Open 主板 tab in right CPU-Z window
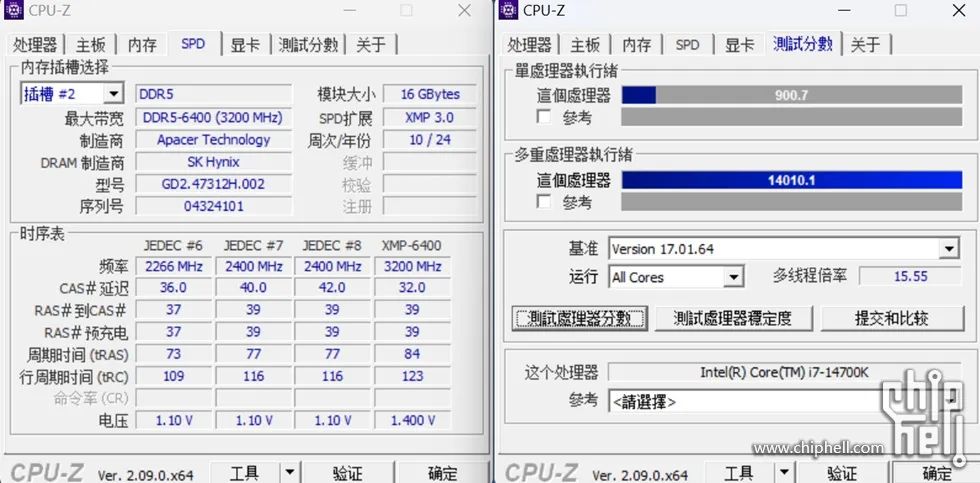The image size is (980, 483). tap(586, 44)
